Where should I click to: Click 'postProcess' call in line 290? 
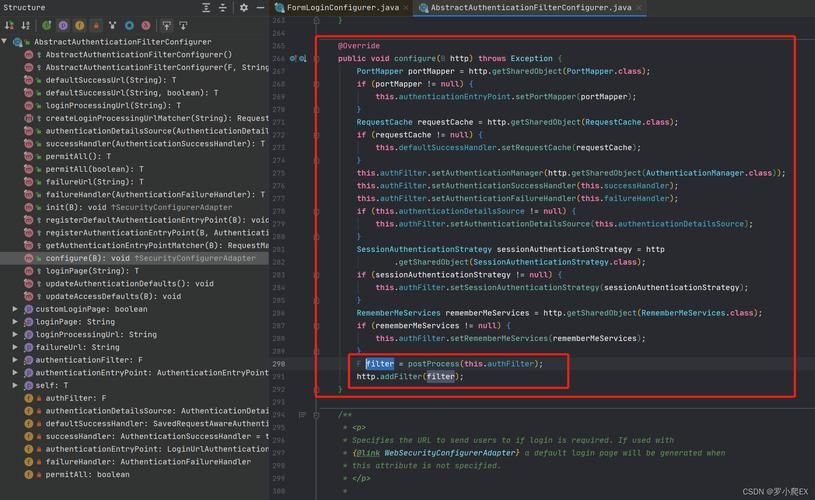click(x=433, y=364)
